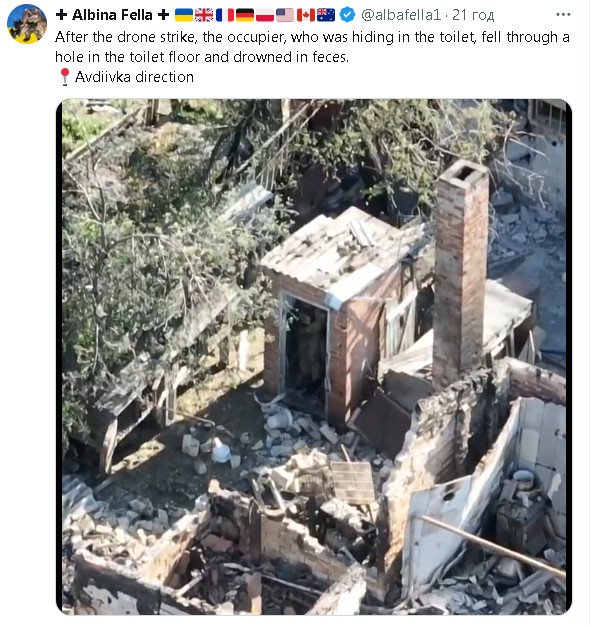
Task: Open the tweet via the 21 год timestamp
Action: tap(473, 15)
